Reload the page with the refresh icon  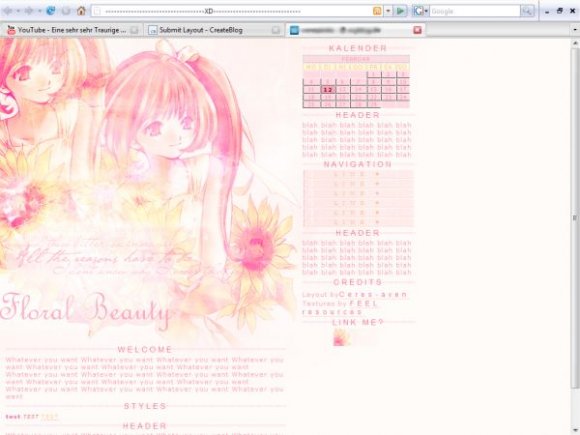51,11
